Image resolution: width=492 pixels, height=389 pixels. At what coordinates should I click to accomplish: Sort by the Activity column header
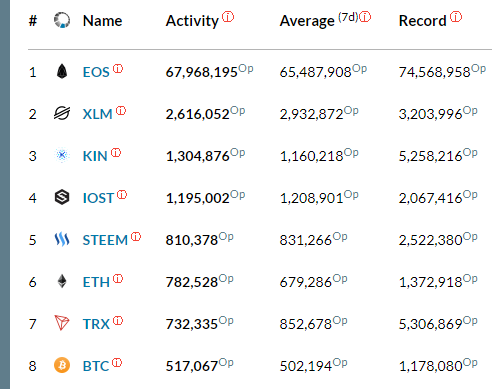click(192, 21)
